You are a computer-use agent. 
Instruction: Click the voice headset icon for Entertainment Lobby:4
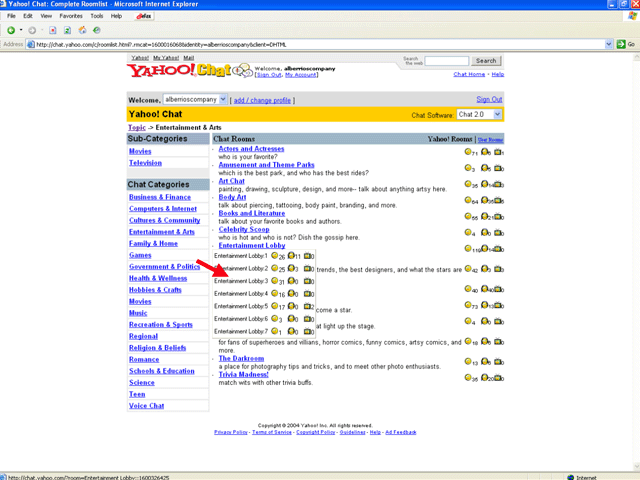(x=291, y=293)
